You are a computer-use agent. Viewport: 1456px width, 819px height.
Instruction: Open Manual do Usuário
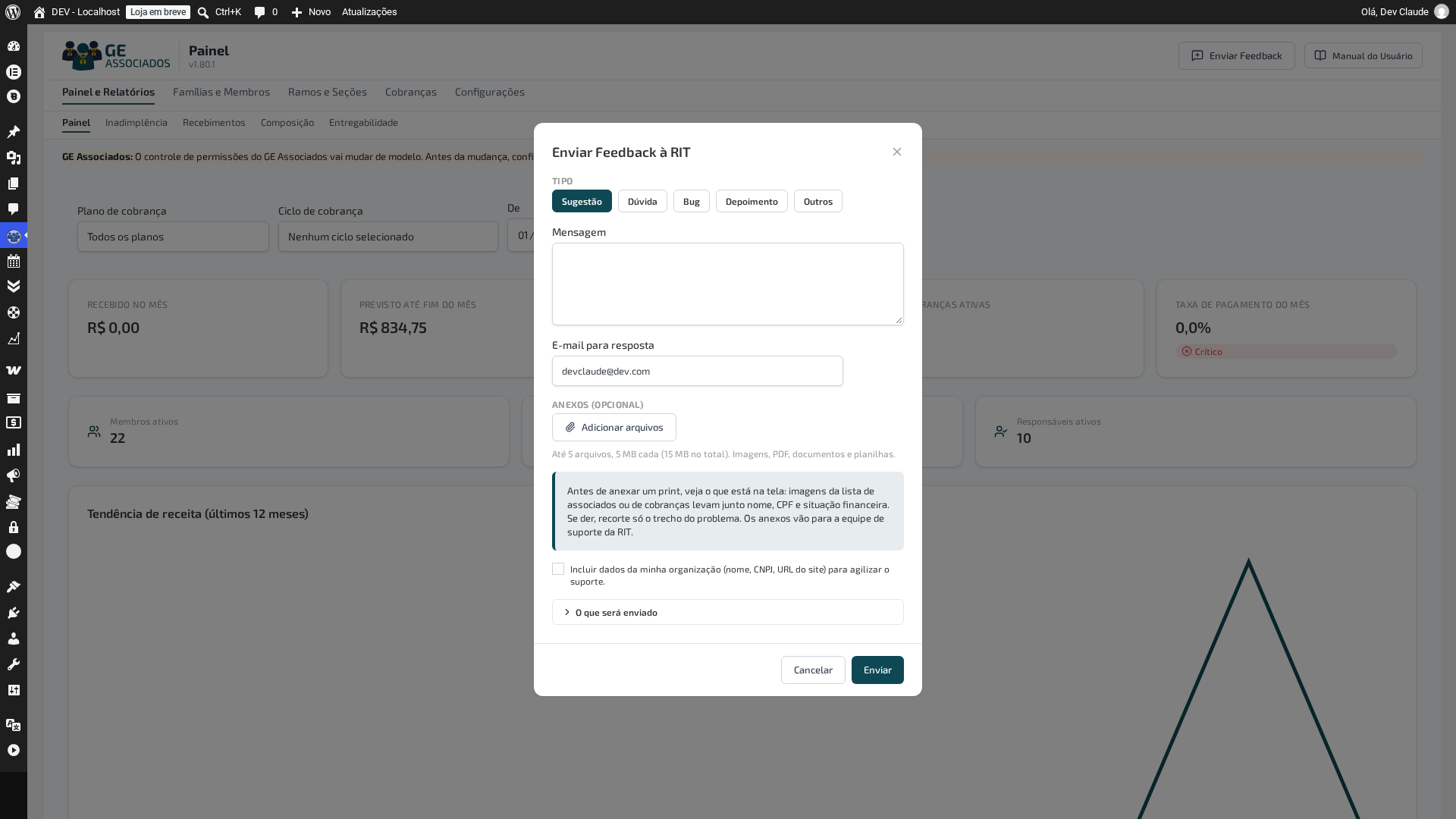pyautogui.click(x=1363, y=55)
